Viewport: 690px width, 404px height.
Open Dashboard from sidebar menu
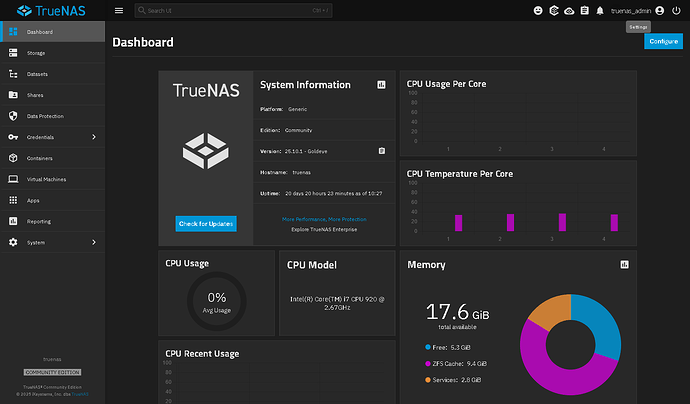tap(53, 32)
